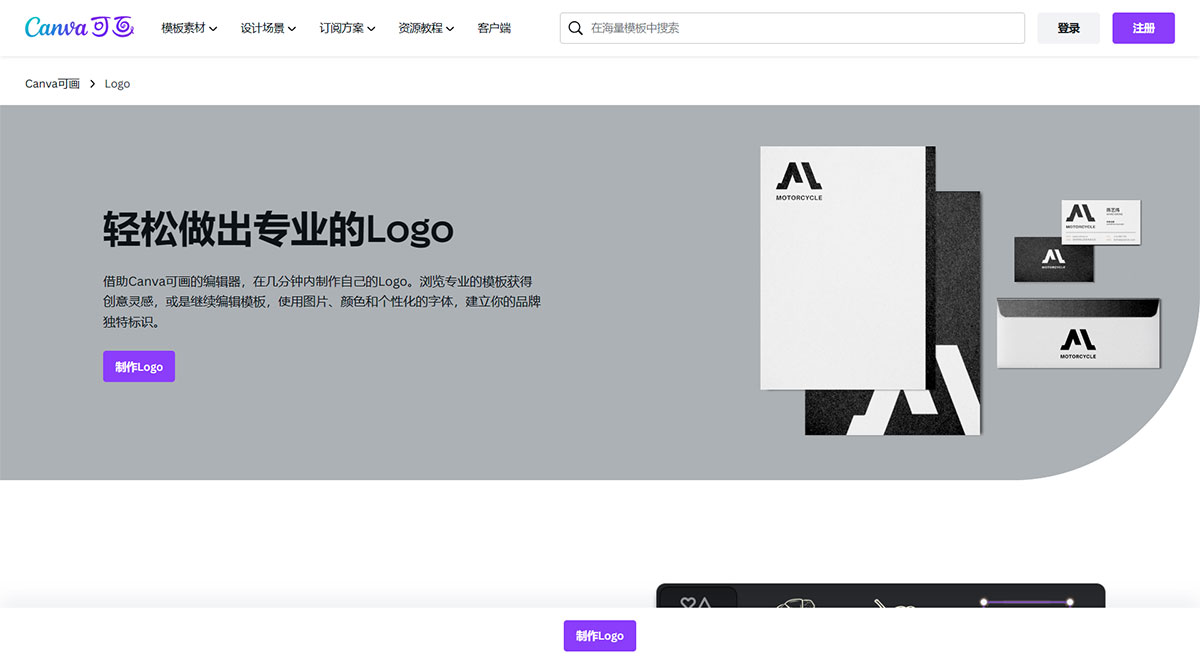Click the 登录 button
The image size is (1200, 664).
coord(1068,27)
